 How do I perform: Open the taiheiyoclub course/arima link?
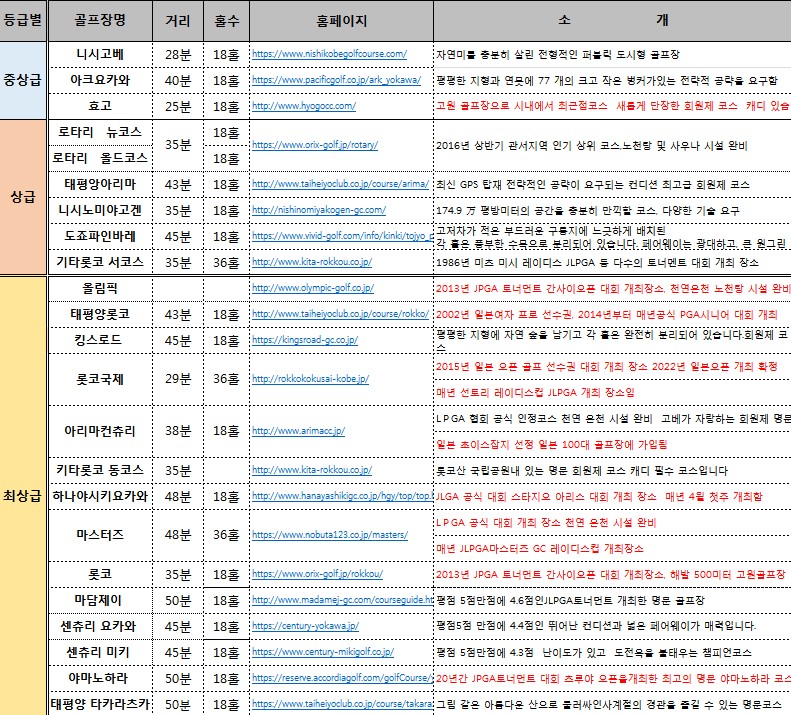[x=340, y=184]
